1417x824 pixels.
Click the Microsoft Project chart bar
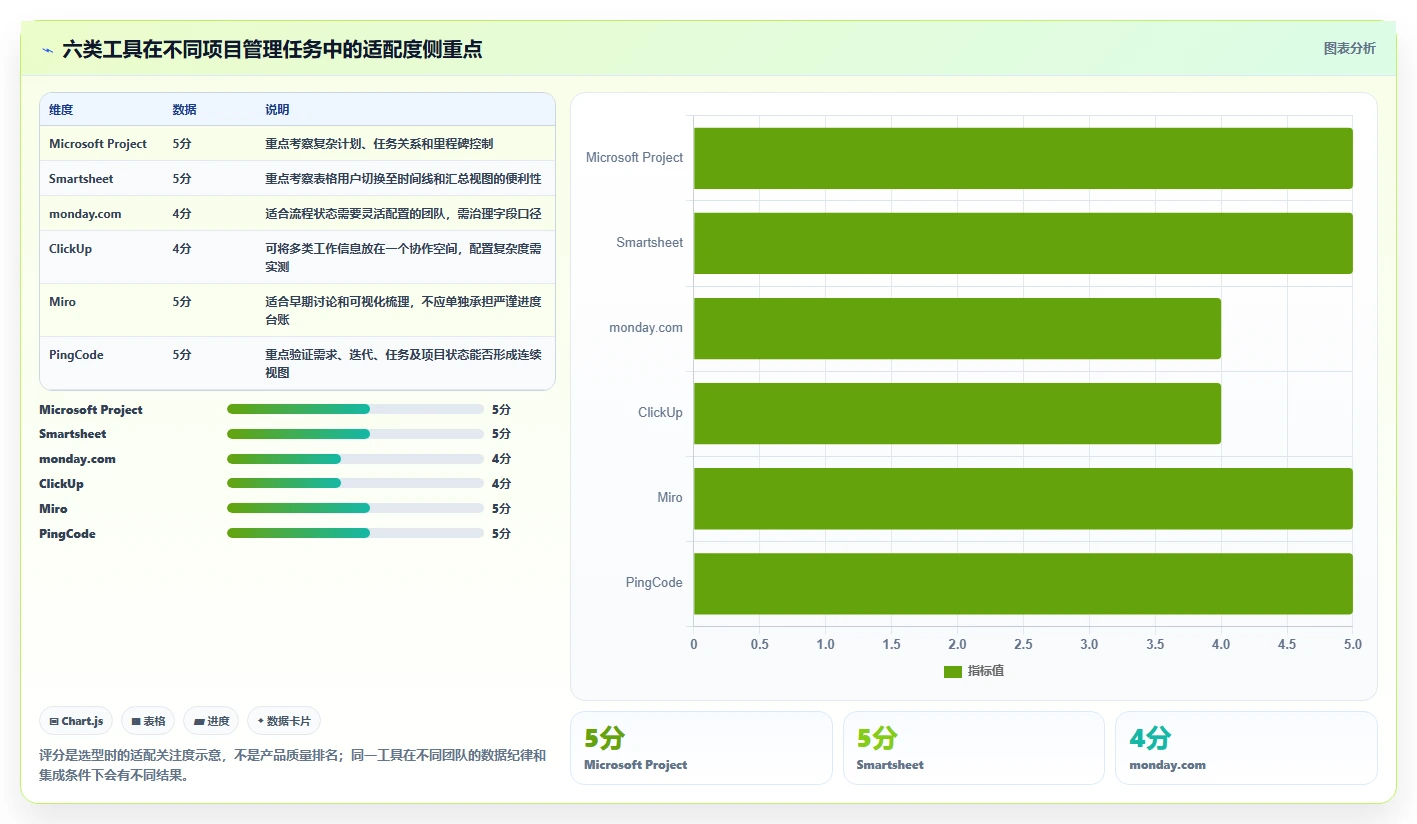click(x=1023, y=158)
